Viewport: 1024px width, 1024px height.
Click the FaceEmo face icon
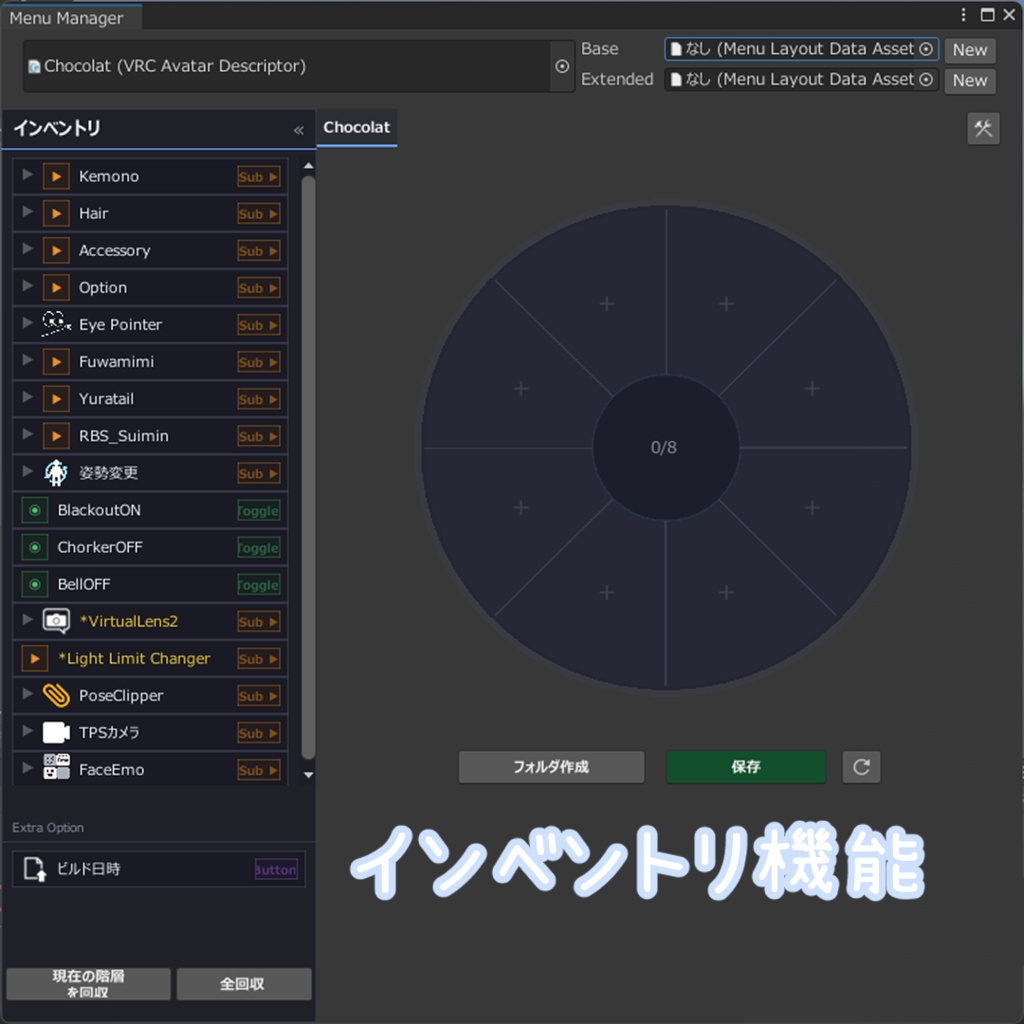[x=57, y=769]
